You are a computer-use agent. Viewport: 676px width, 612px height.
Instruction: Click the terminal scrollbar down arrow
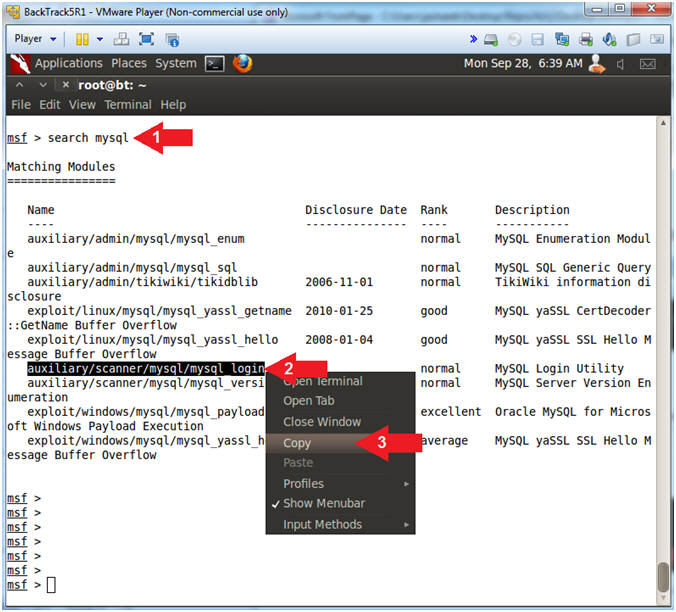663,598
